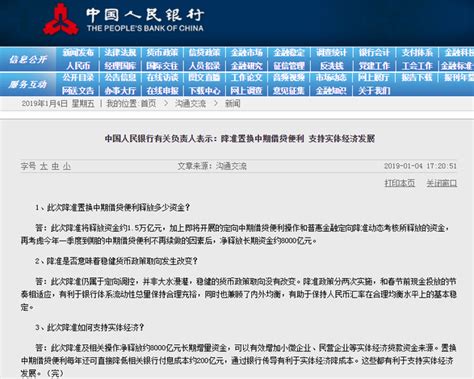
Task: Click 网上调查 in the bottom nav row
Action: tap(247, 91)
